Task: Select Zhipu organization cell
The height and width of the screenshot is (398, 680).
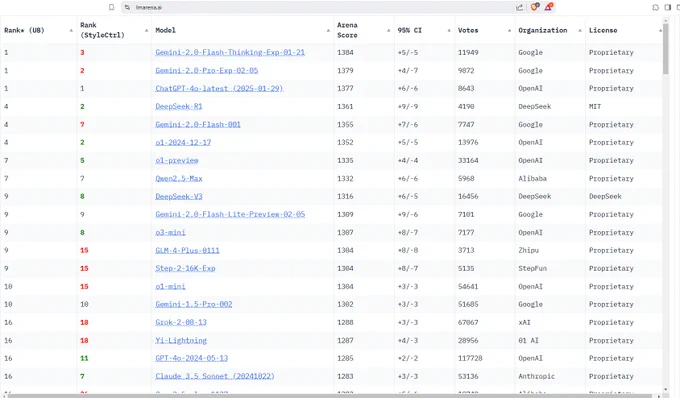Action: (x=528, y=251)
